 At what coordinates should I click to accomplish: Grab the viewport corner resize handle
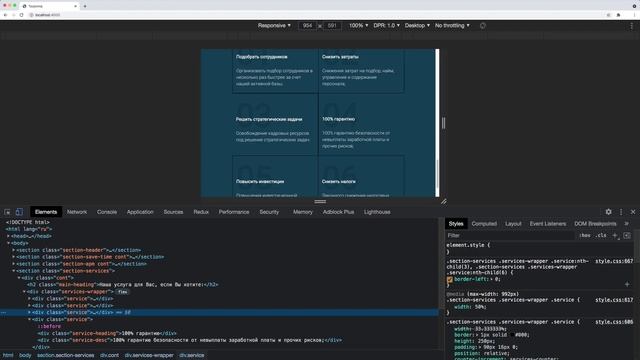tap(444, 201)
